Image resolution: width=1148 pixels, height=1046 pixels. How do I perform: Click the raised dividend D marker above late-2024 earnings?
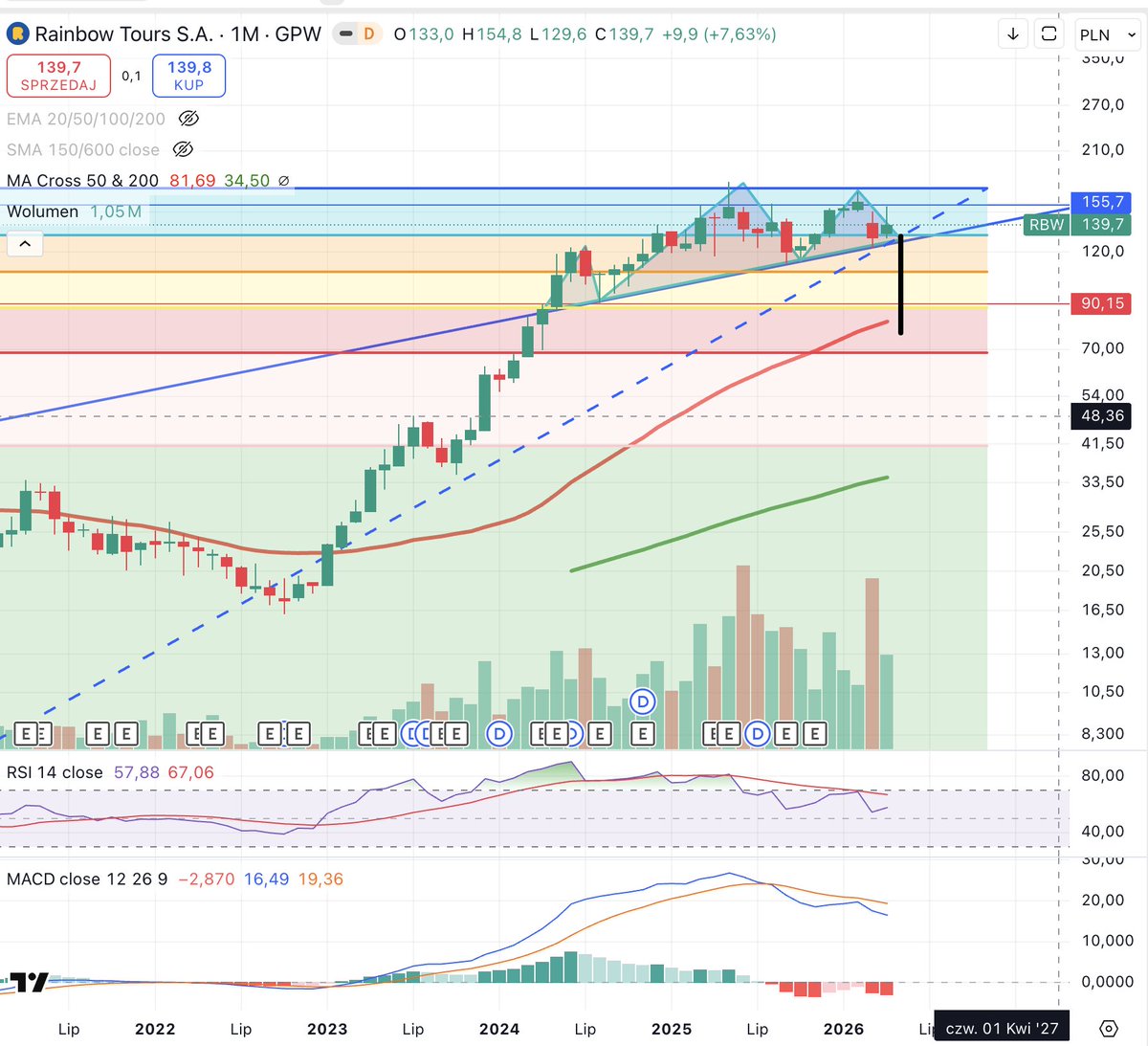(x=643, y=701)
